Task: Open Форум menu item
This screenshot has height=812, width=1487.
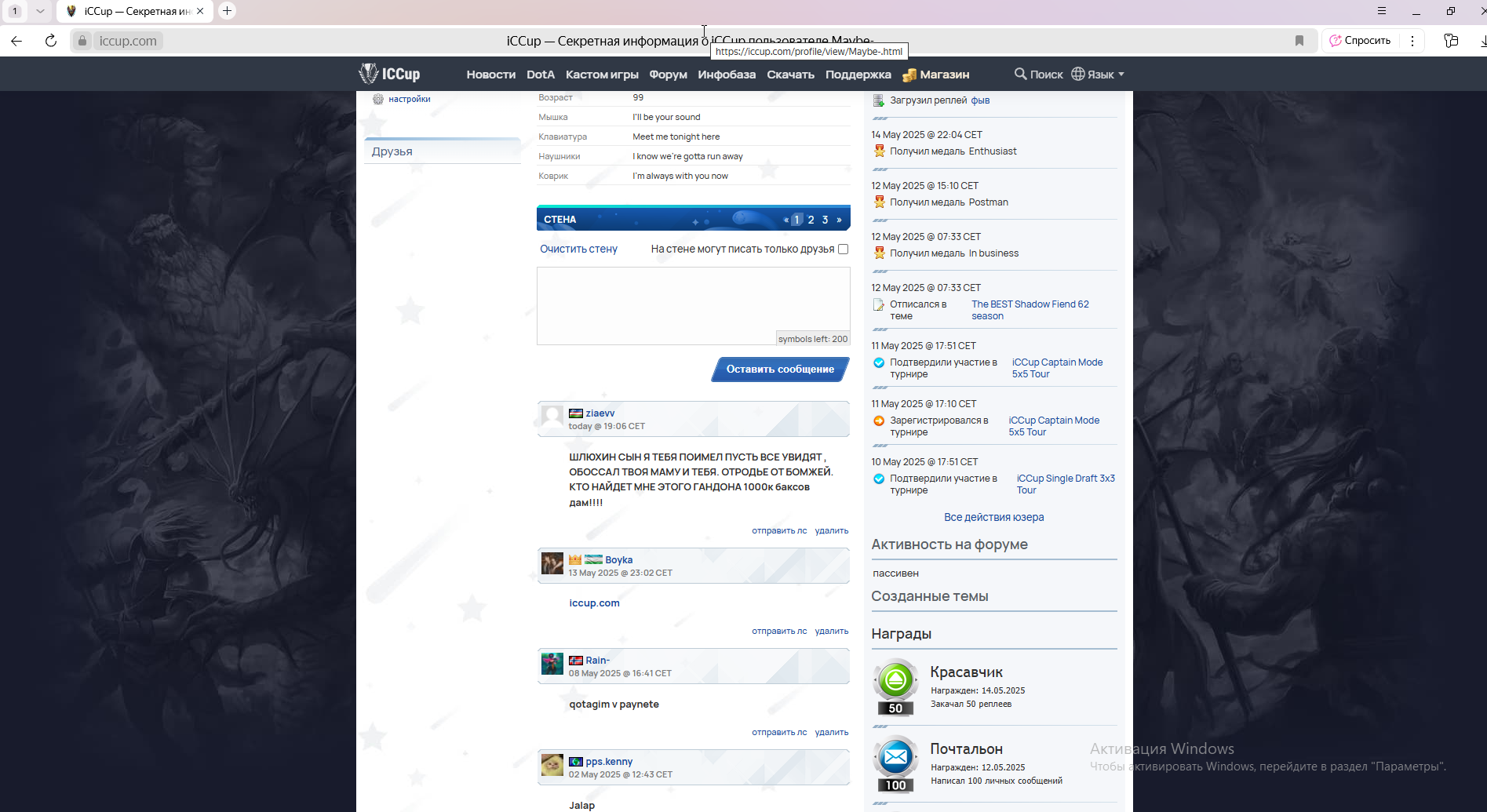Action: (668, 75)
